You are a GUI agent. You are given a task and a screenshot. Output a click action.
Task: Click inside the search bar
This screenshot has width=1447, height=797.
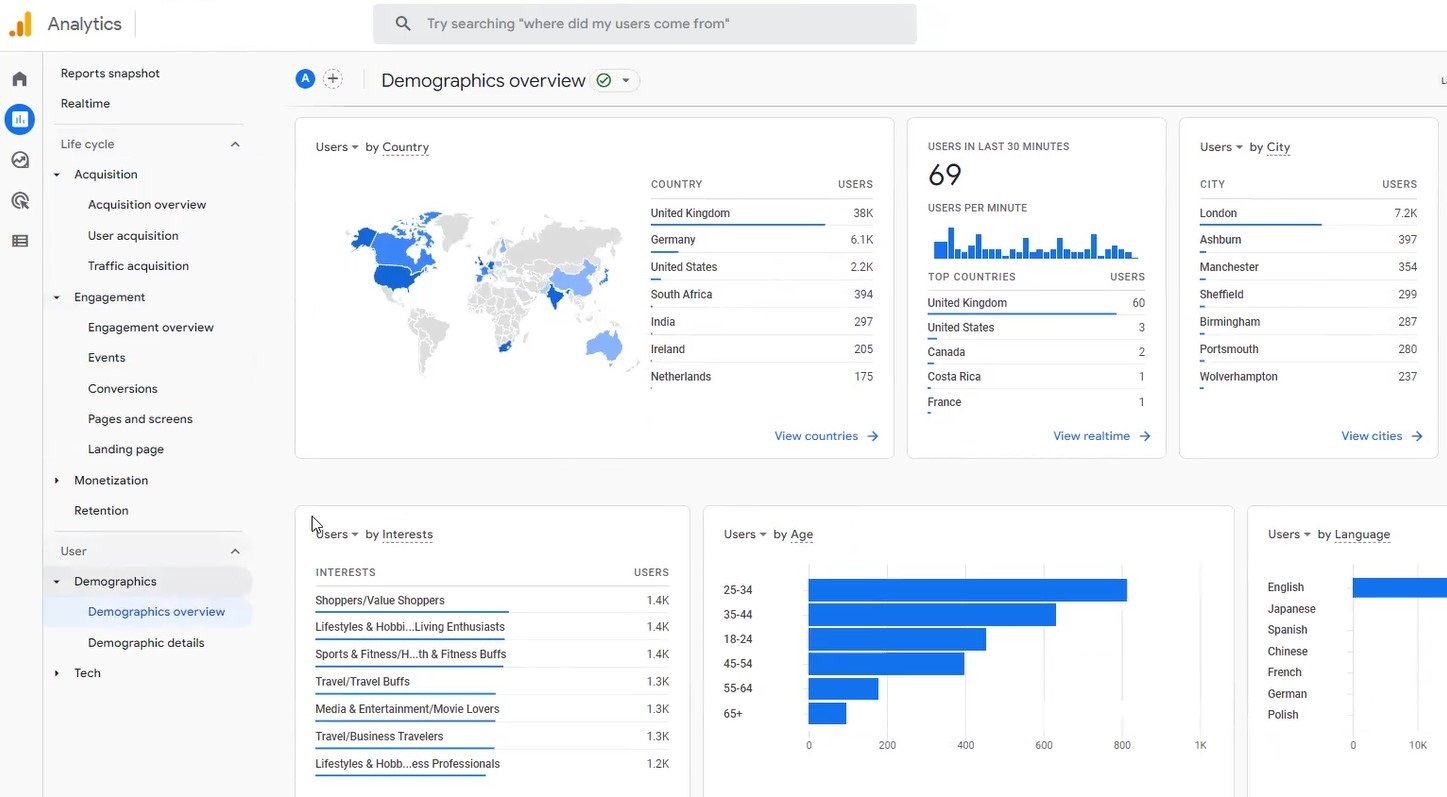(645, 23)
